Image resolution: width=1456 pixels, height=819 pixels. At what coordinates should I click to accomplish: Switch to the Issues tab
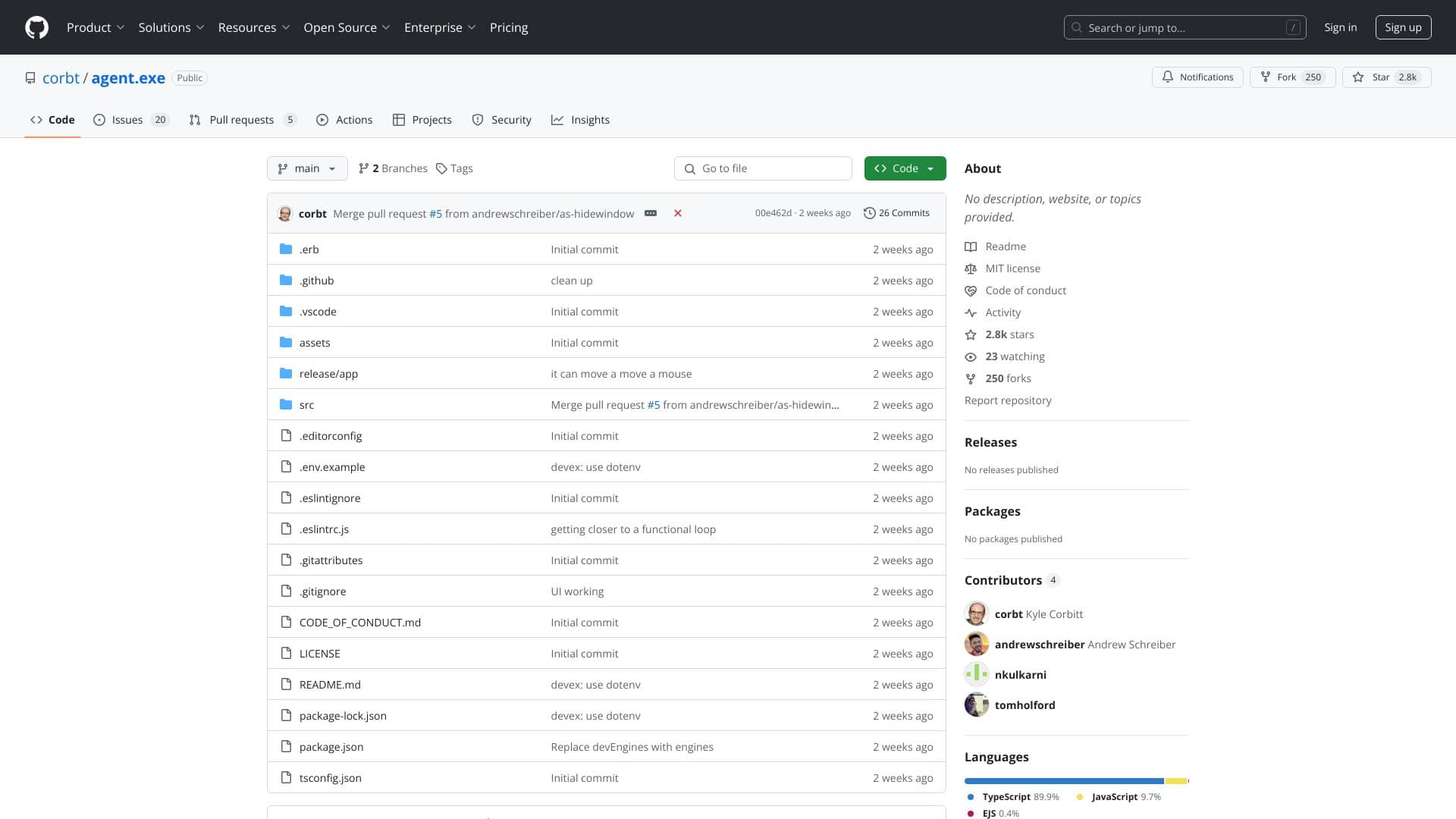coord(127,119)
